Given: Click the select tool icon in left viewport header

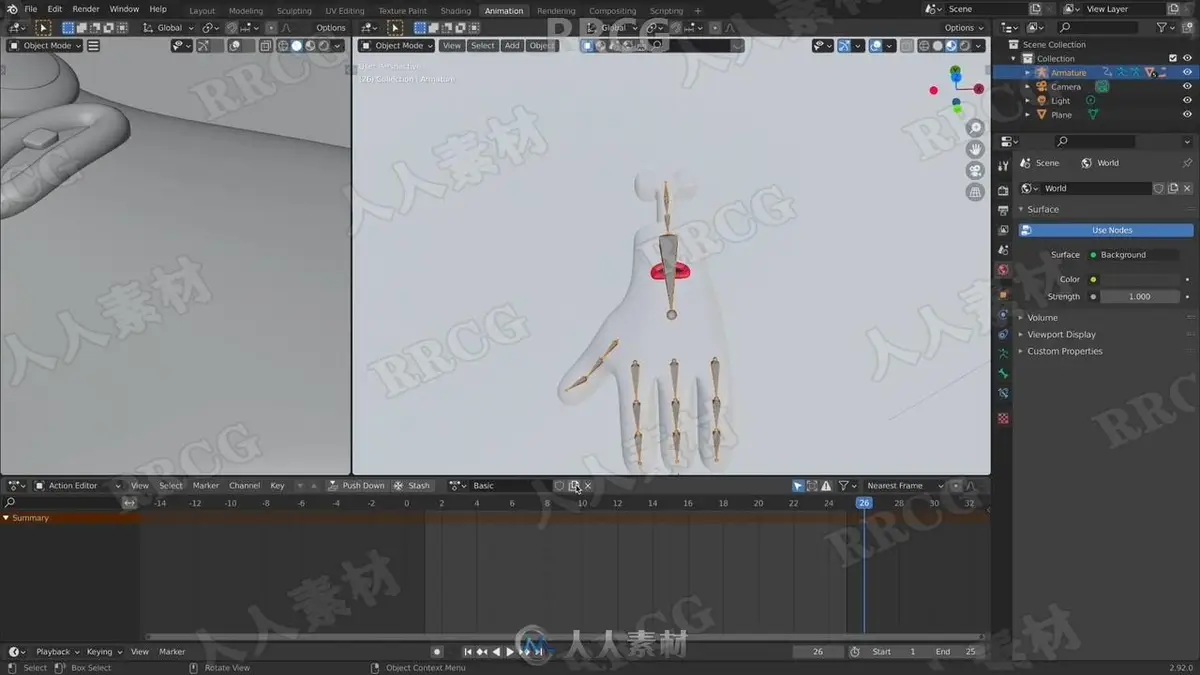Looking at the screenshot, I should pyautogui.click(x=43, y=28).
